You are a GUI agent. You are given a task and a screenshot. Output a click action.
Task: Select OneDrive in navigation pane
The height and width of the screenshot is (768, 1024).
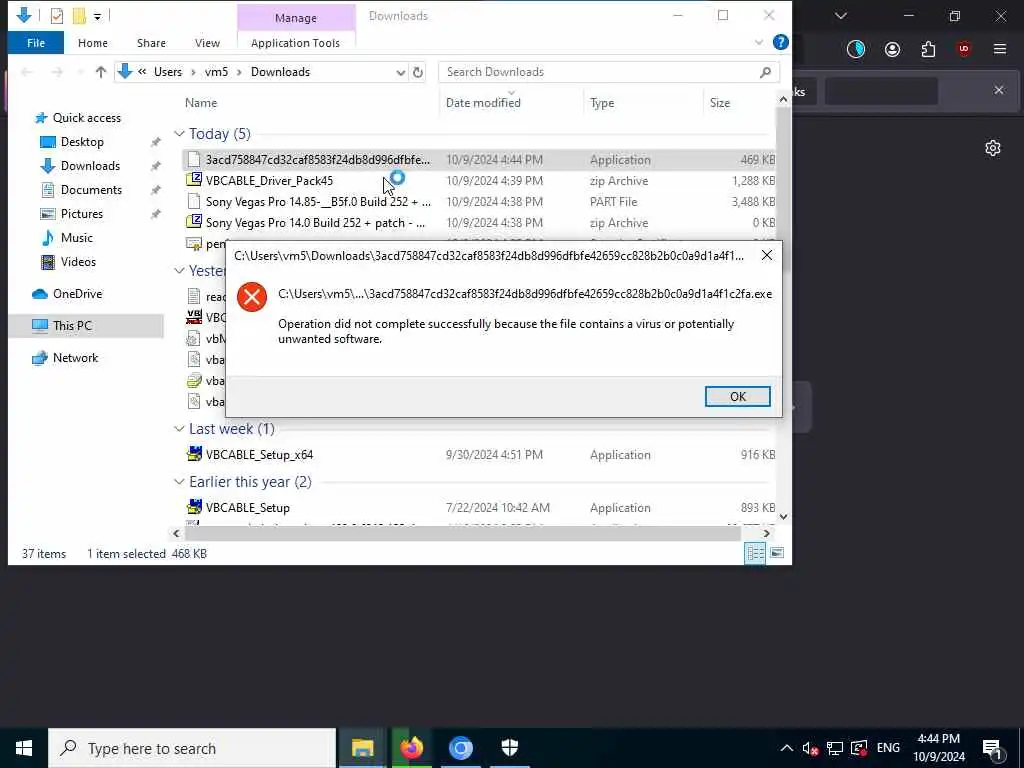click(77, 294)
